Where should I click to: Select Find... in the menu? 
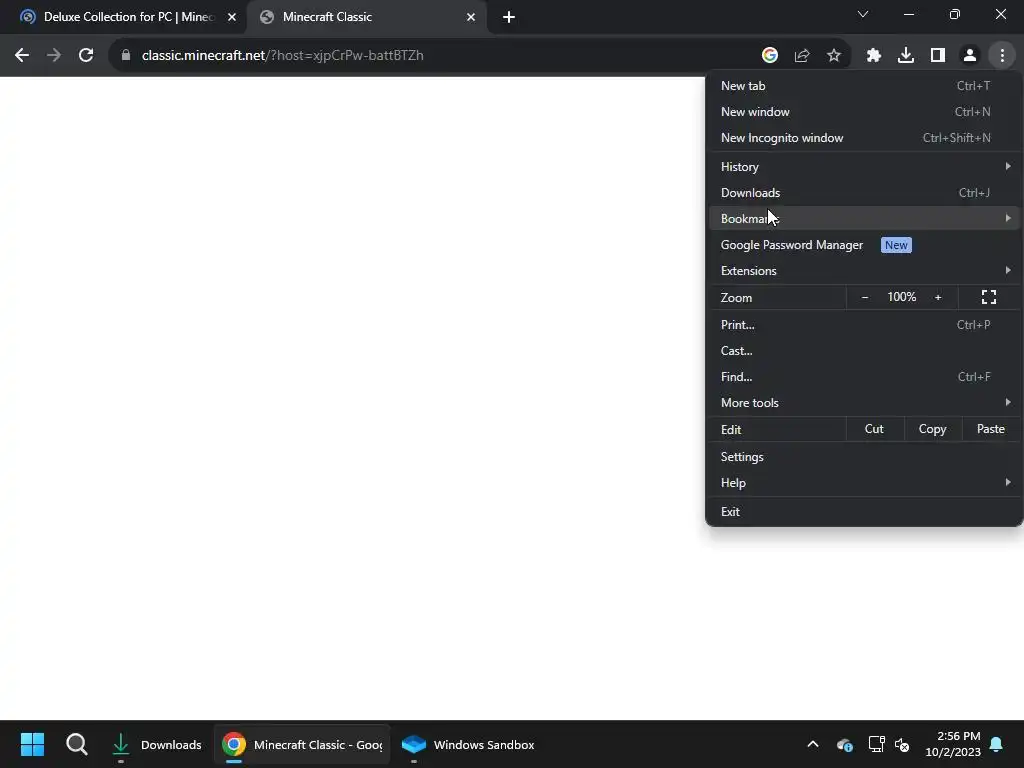pos(864,377)
